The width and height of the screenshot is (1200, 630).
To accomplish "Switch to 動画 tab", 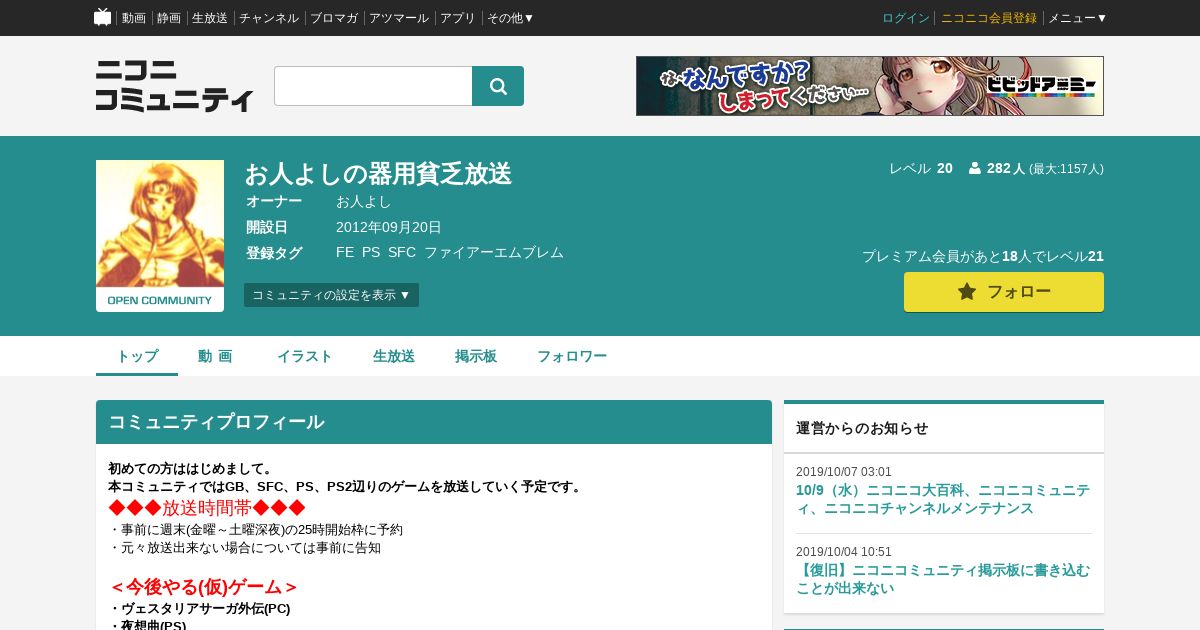I will click(x=215, y=356).
